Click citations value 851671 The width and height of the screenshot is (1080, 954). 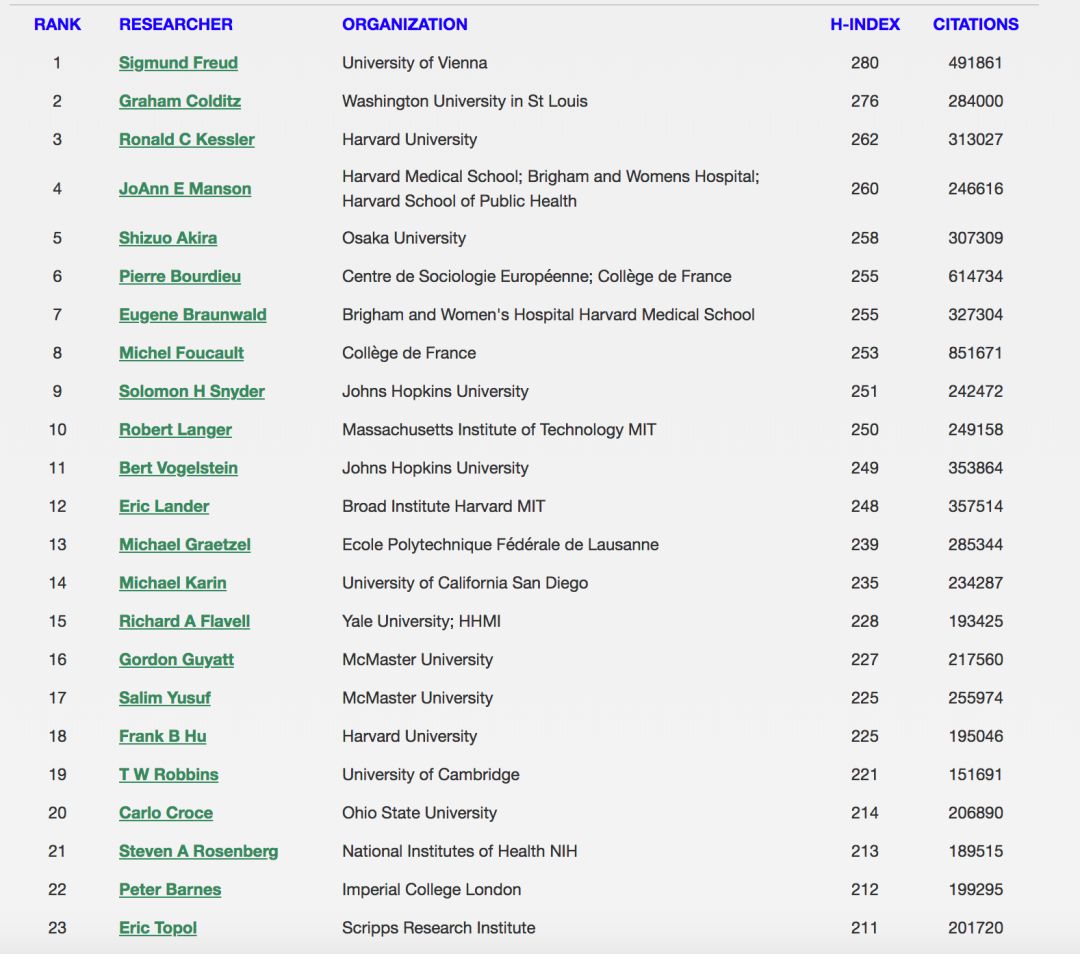[975, 353]
